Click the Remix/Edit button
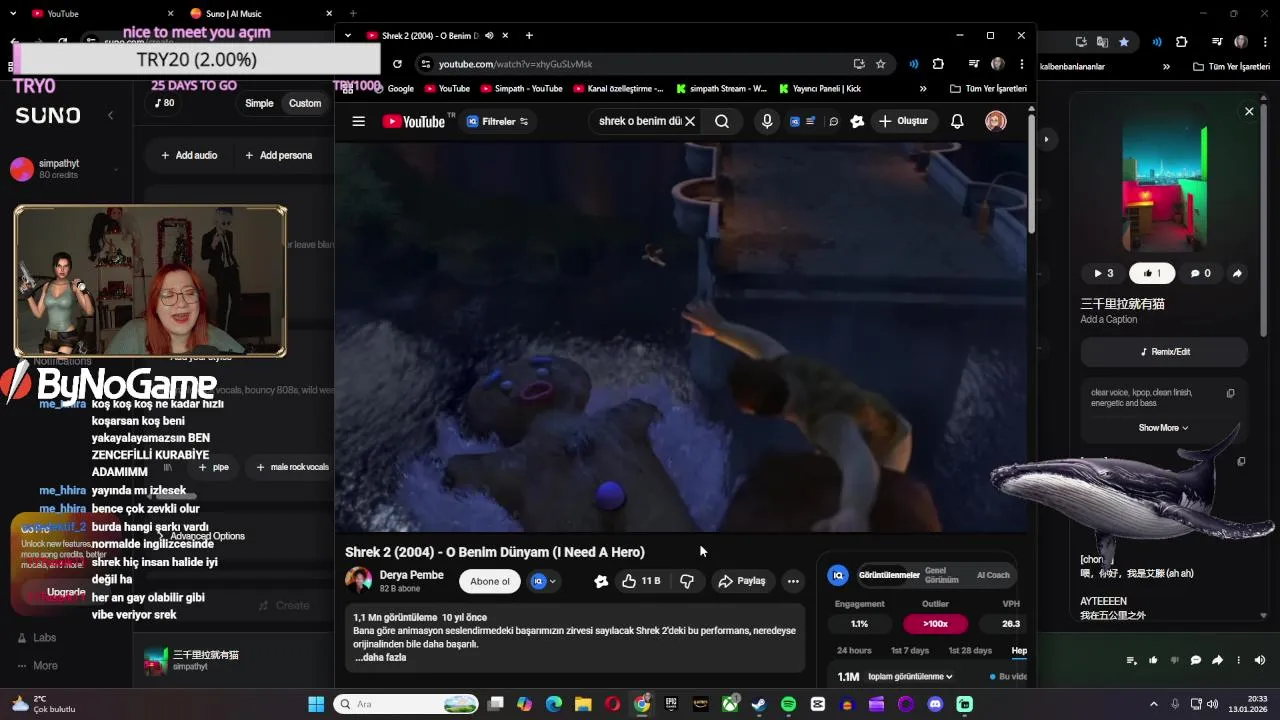The image size is (1280, 720). coord(1165,352)
